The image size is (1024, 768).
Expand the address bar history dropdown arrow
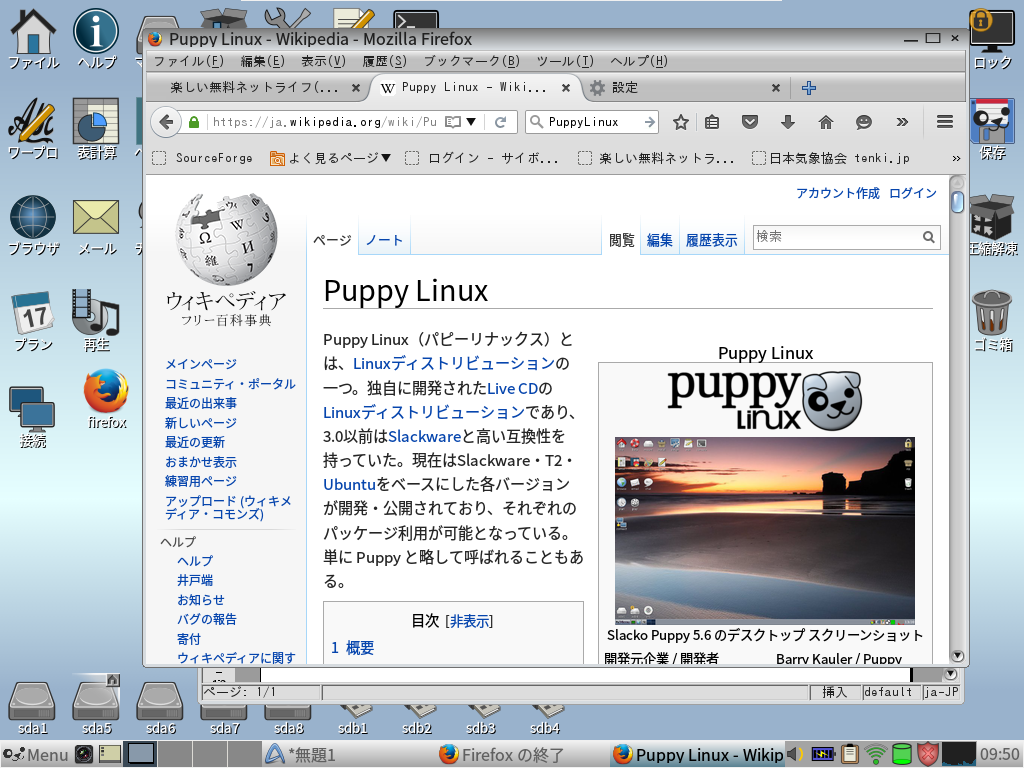[472, 122]
